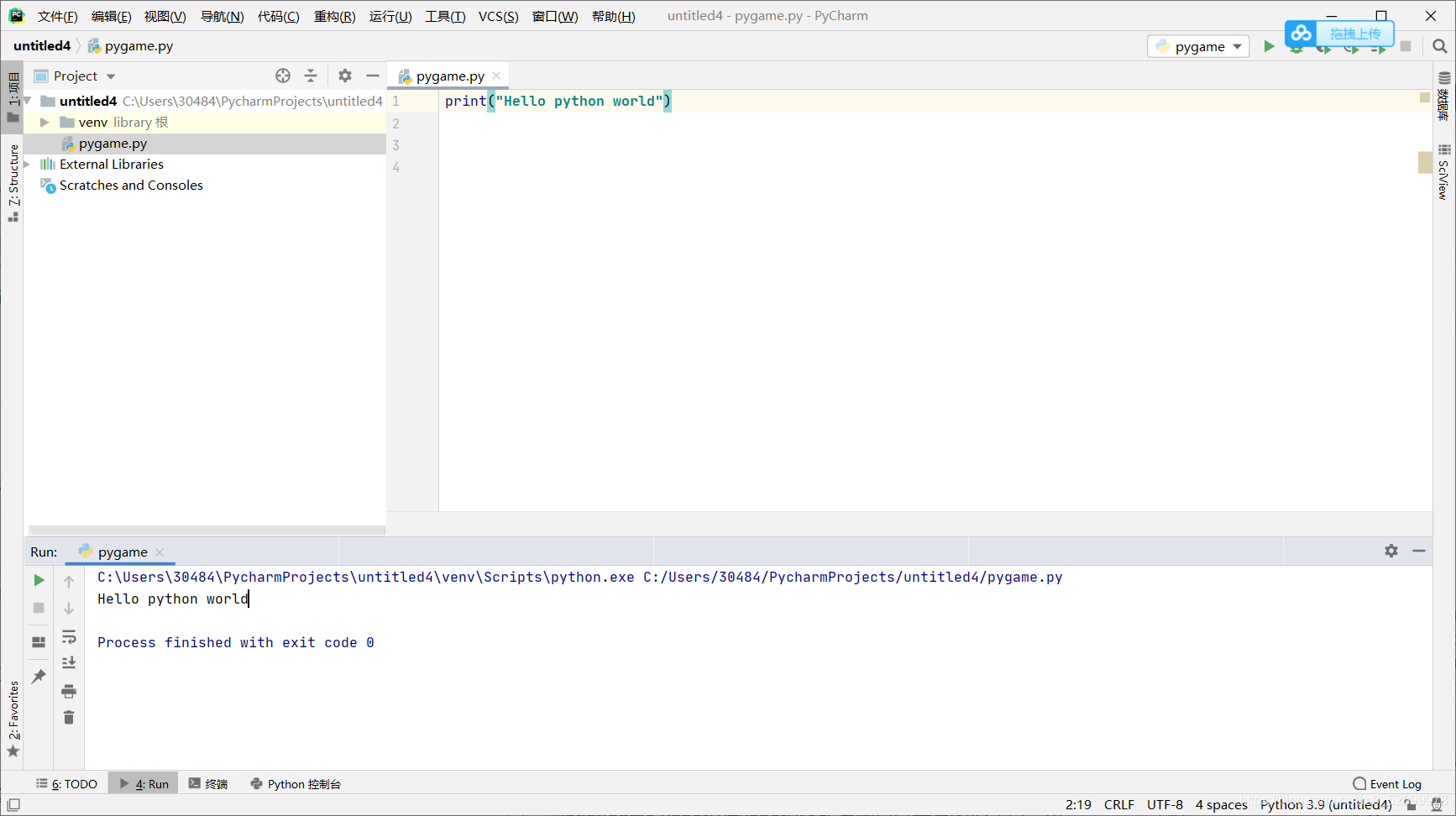Expand External Libraries node

28,165
